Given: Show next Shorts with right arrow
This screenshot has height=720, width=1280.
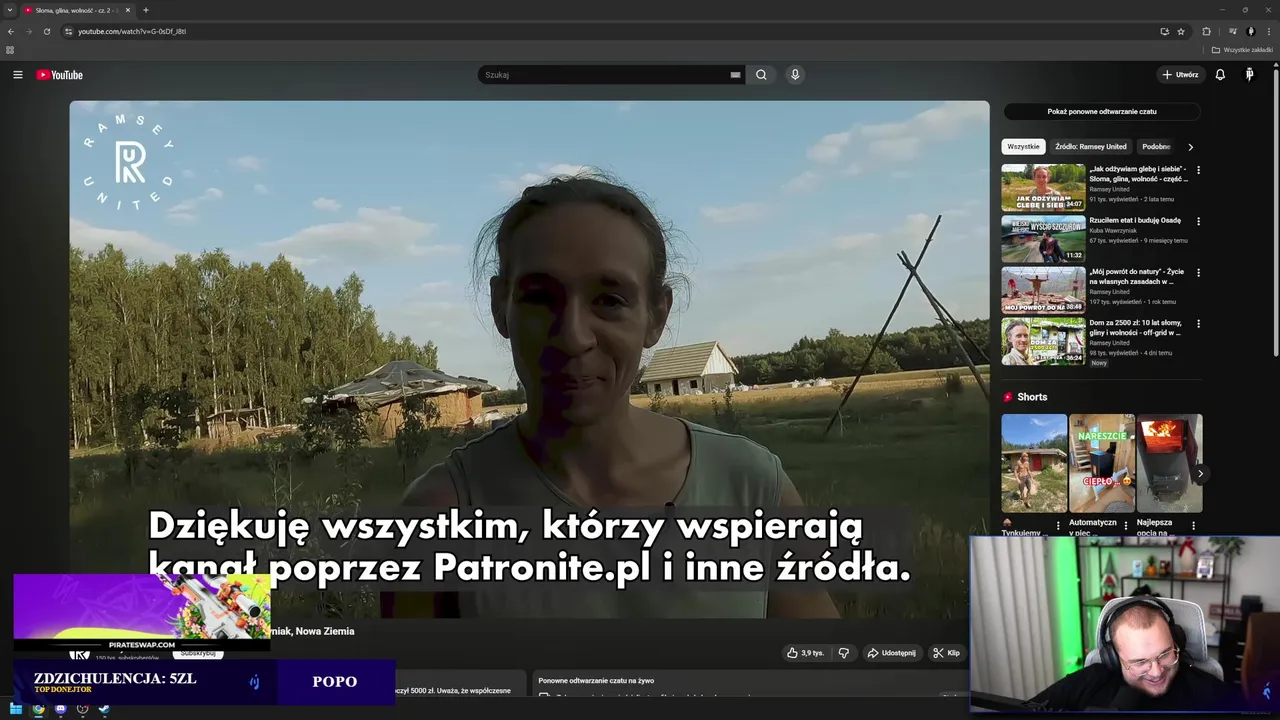Looking at the screenshot, I should [1200, 474].
